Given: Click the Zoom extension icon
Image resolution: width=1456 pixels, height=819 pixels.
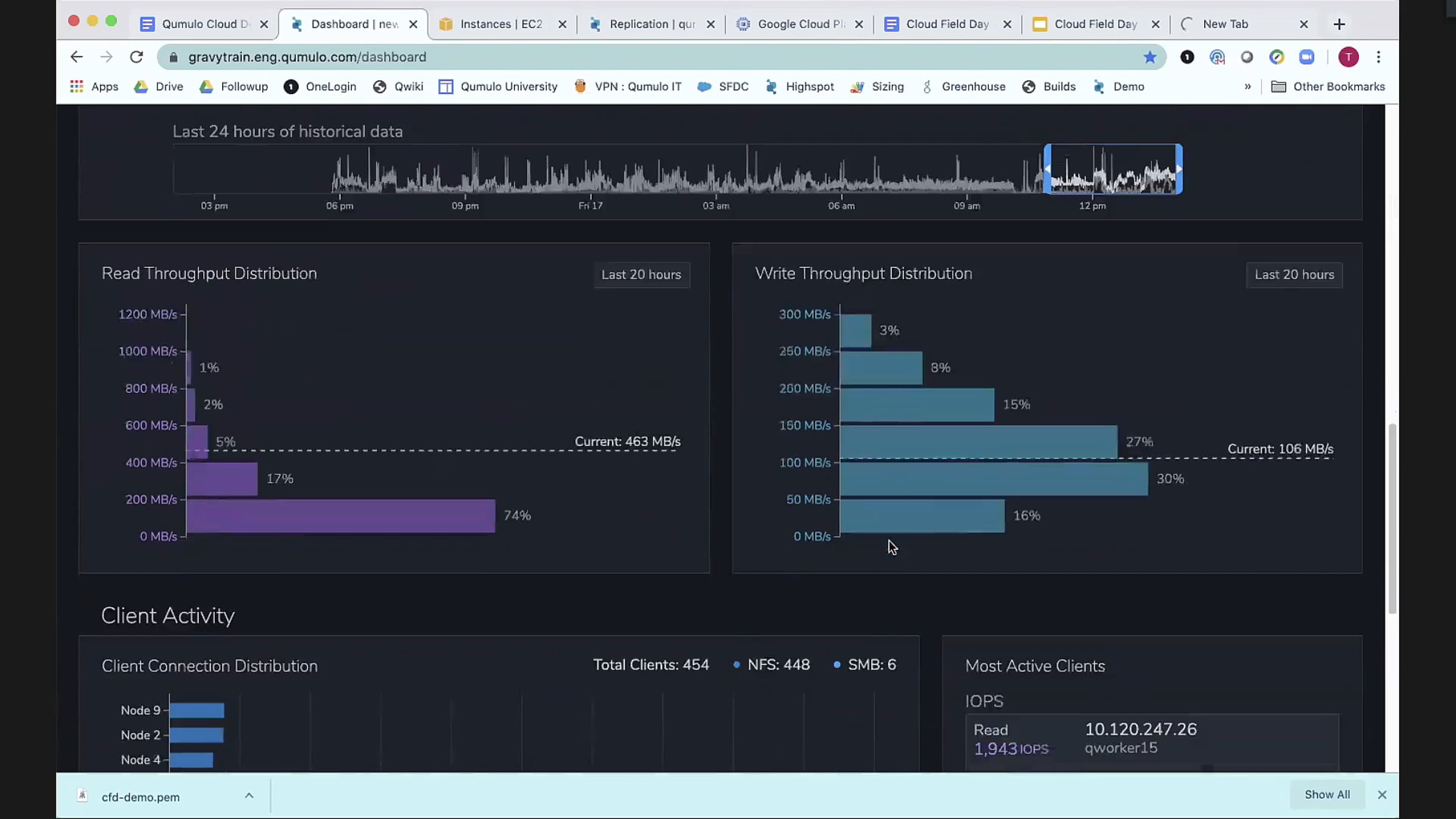Looking at the screenshot, I should pos(1306,57).
